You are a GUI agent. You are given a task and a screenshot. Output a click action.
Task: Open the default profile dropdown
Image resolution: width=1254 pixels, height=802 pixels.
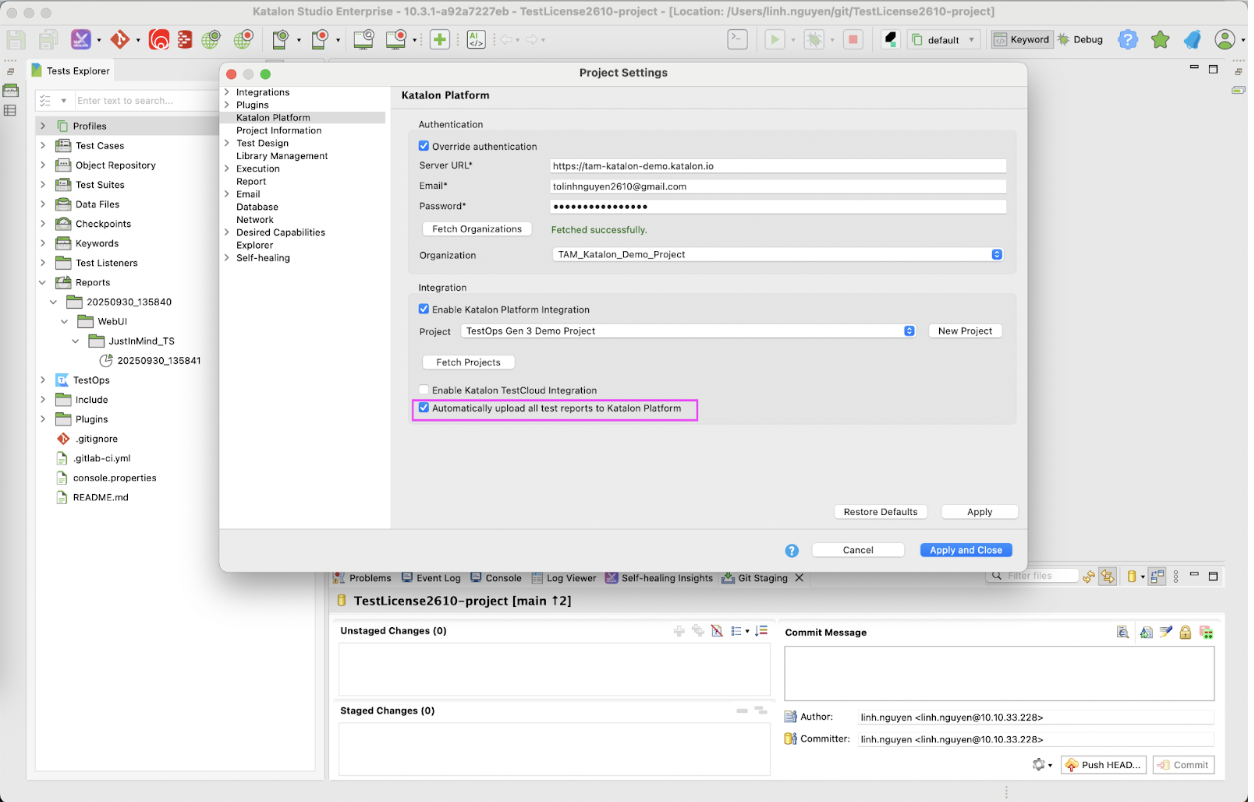(x=943, y=38)
